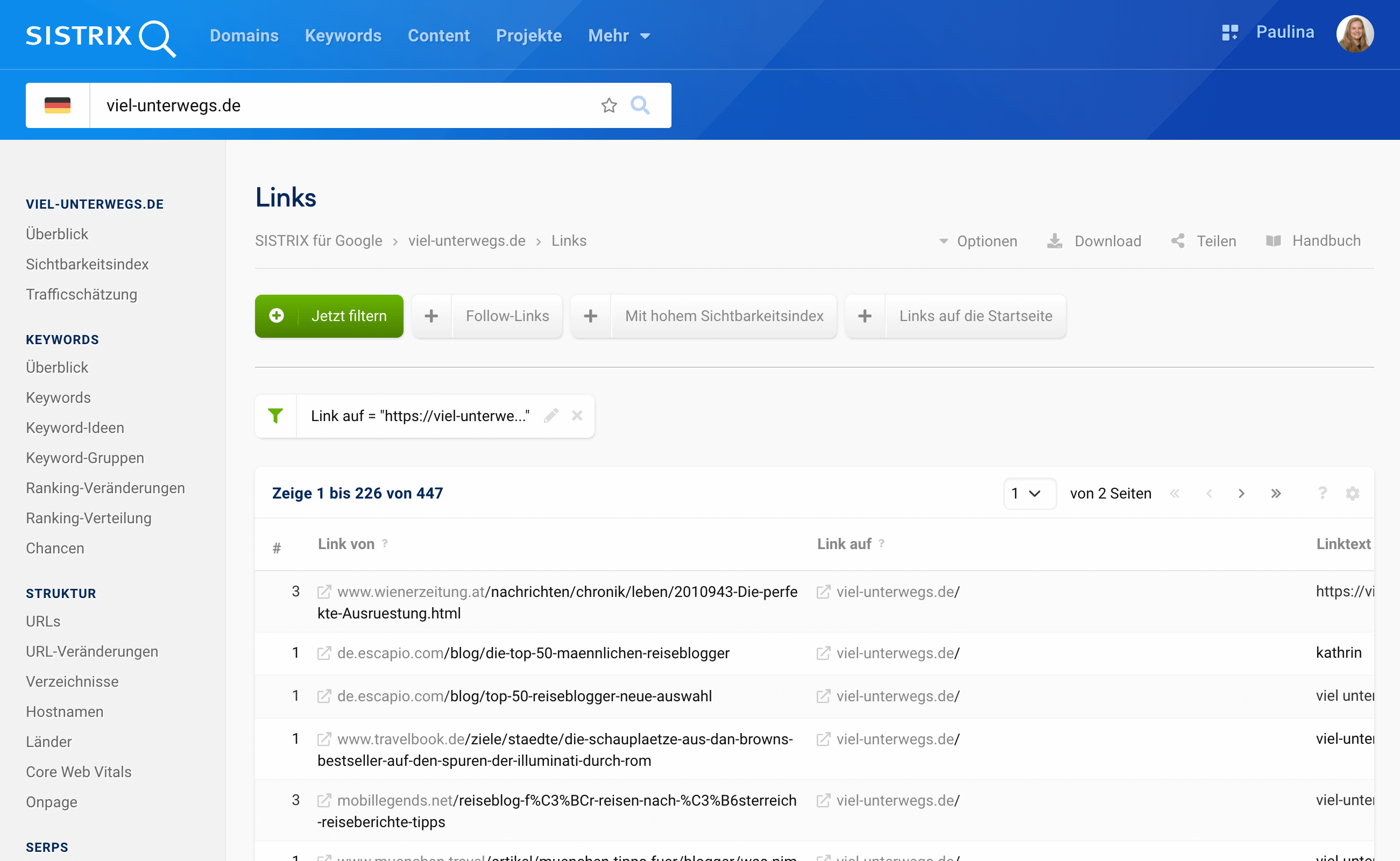Open Projekte in top navigation

[x=528, y=35]
